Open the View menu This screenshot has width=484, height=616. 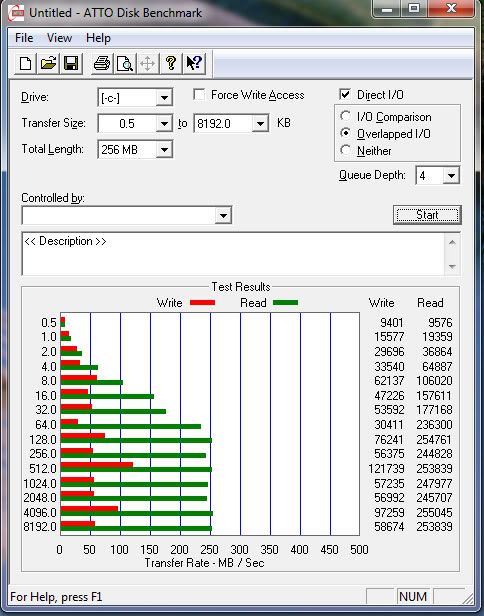59,38
